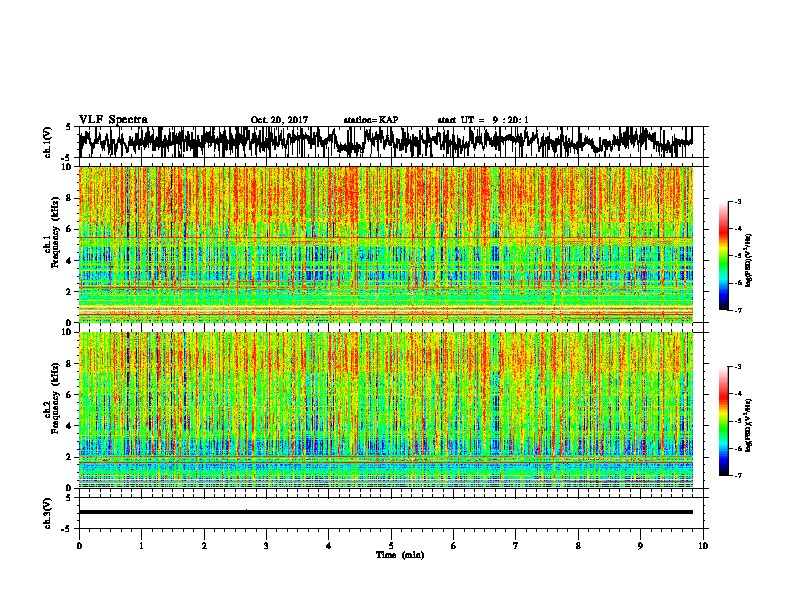
Task: Click time axis tick label "2"
Action: coord(204,546)
